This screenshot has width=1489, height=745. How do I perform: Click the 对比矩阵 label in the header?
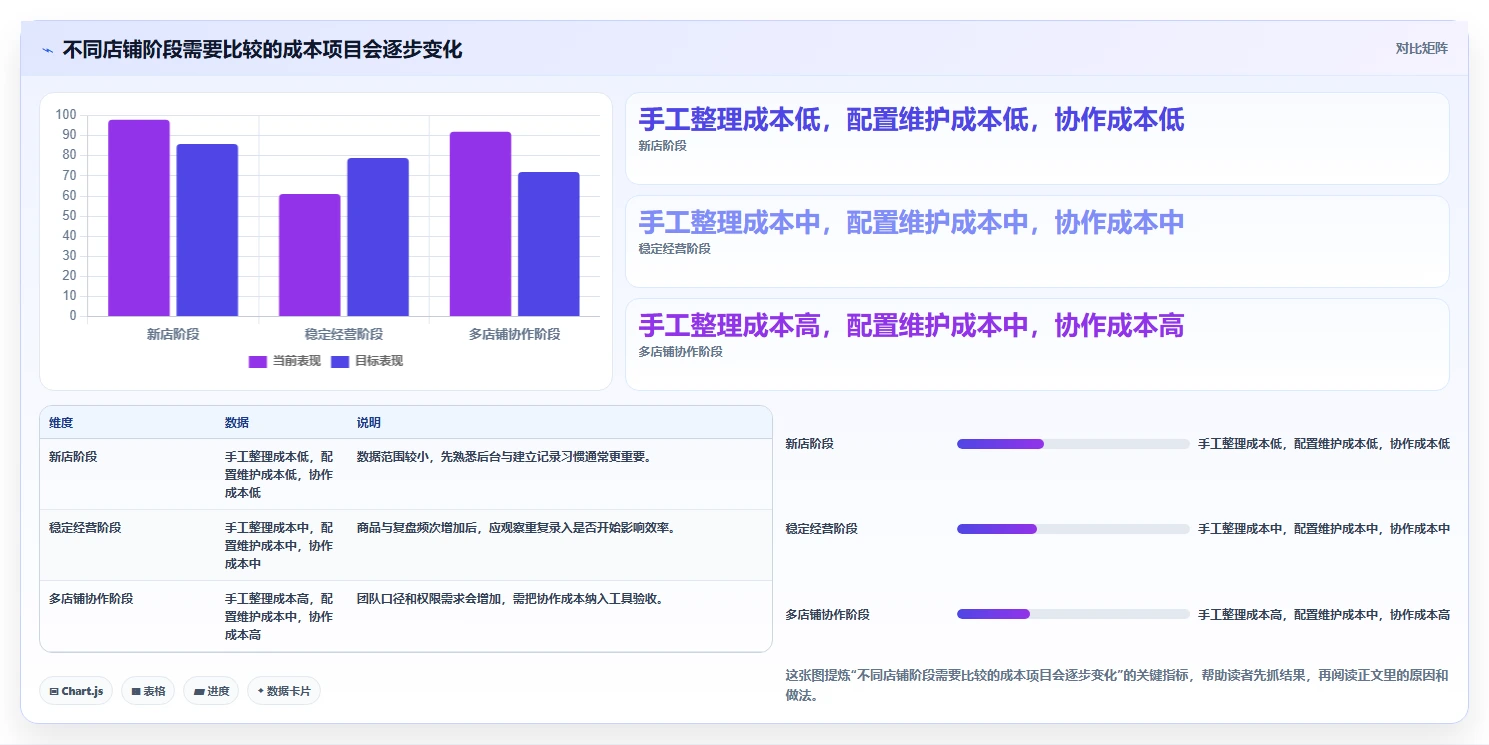click(1421, 48)
